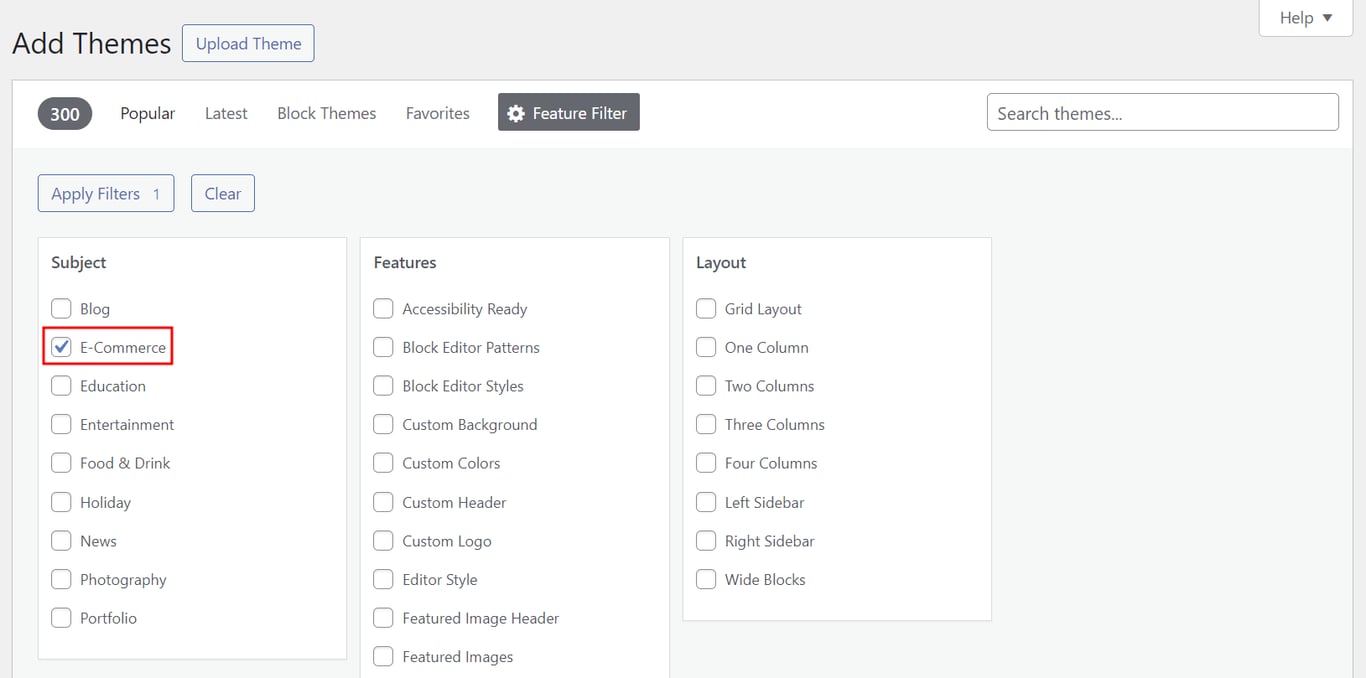Screen dimensions: 1366x678
Task: Check the Grid Layout option
Action: tap(706, 308)
